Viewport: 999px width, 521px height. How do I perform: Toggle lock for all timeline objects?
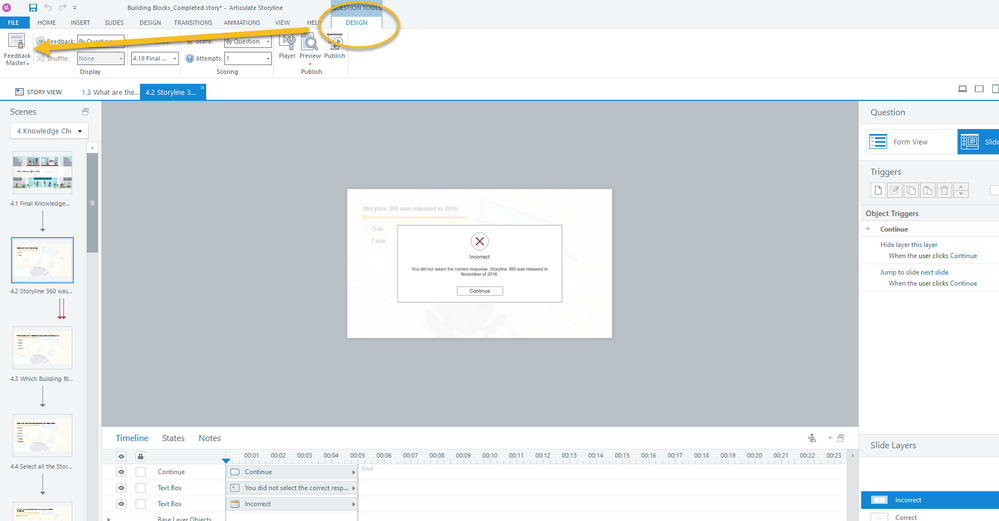coord(140,457)
